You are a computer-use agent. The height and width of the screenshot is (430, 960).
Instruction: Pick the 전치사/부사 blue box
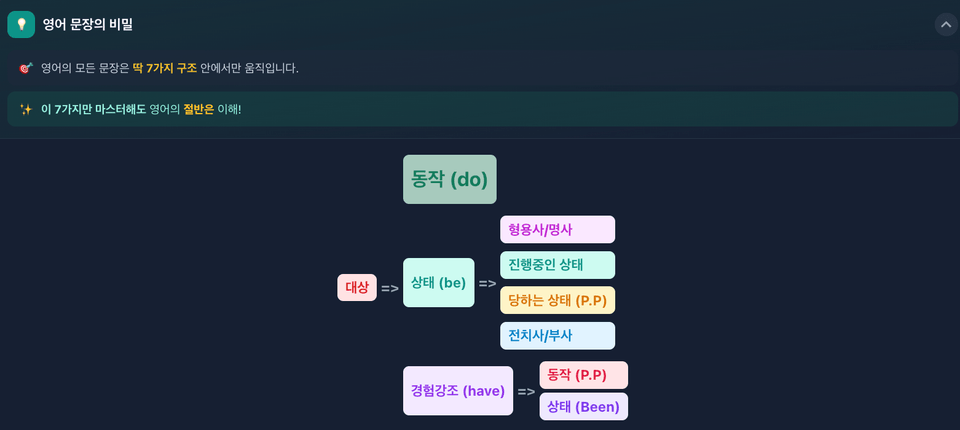pyautogui.click(x=557, y=336)
